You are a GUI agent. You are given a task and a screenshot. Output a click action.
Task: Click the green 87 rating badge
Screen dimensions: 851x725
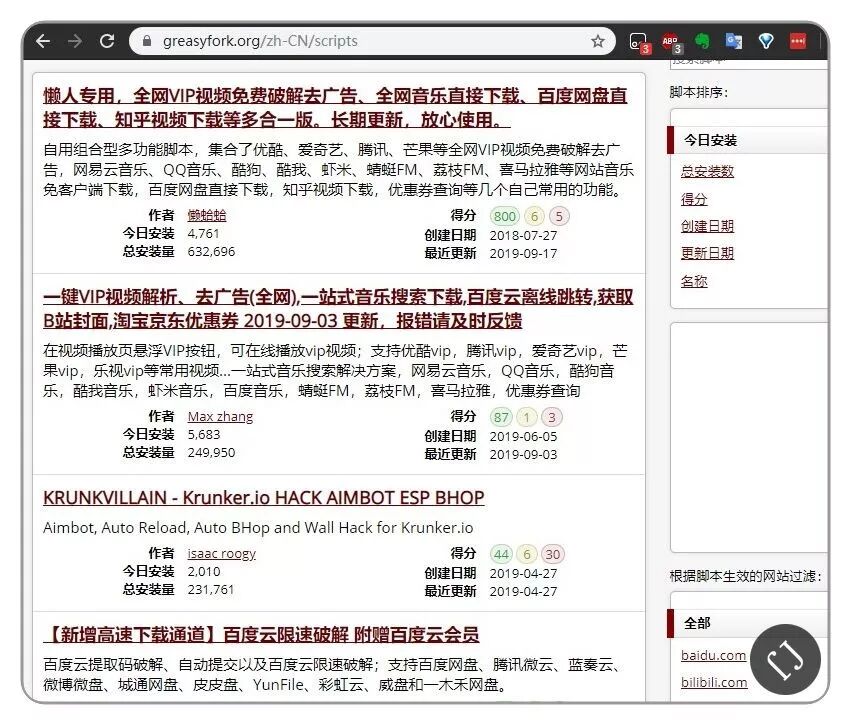tap(501, 417)
